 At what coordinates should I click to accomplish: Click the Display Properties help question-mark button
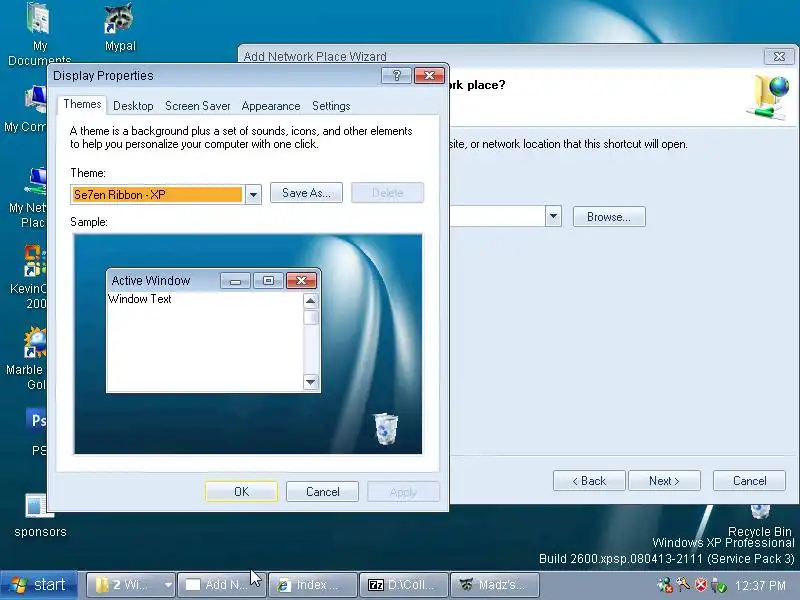point(396,76)
